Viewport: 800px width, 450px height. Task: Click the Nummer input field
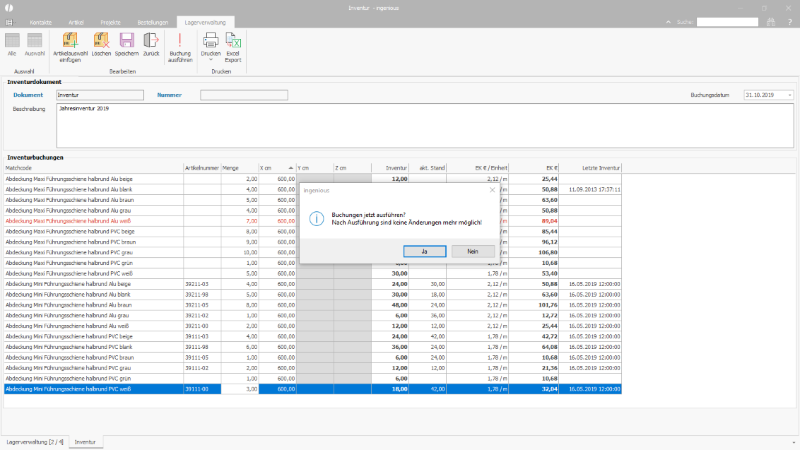pyautogui.click(x=244, y=95)
